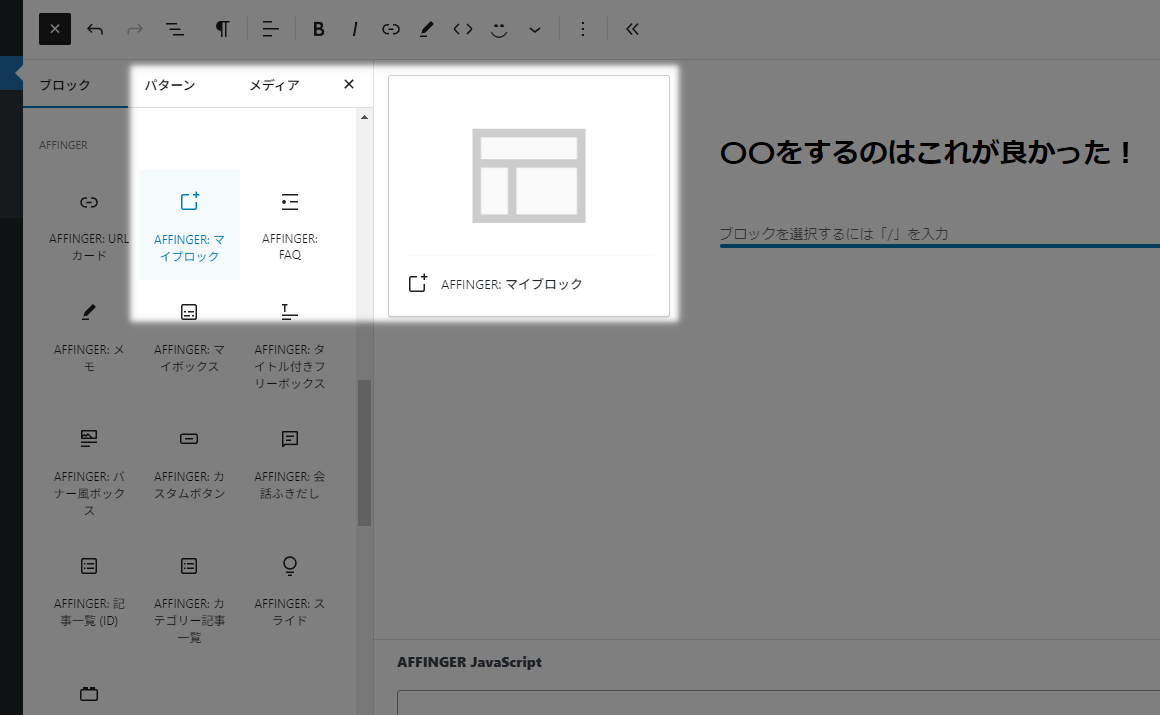The height and width of the screenshot is (715, 1160).
Task: Expand more rich text controls chevron
Action: click(535, 30)
